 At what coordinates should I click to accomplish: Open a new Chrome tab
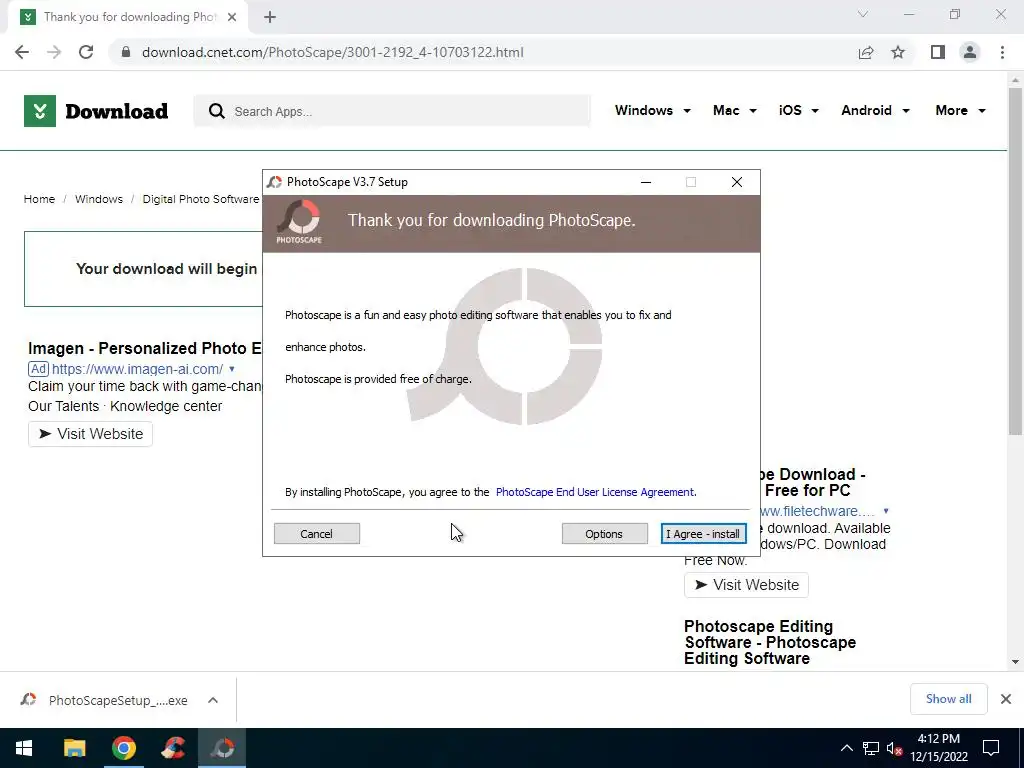(x=270, y=17)
